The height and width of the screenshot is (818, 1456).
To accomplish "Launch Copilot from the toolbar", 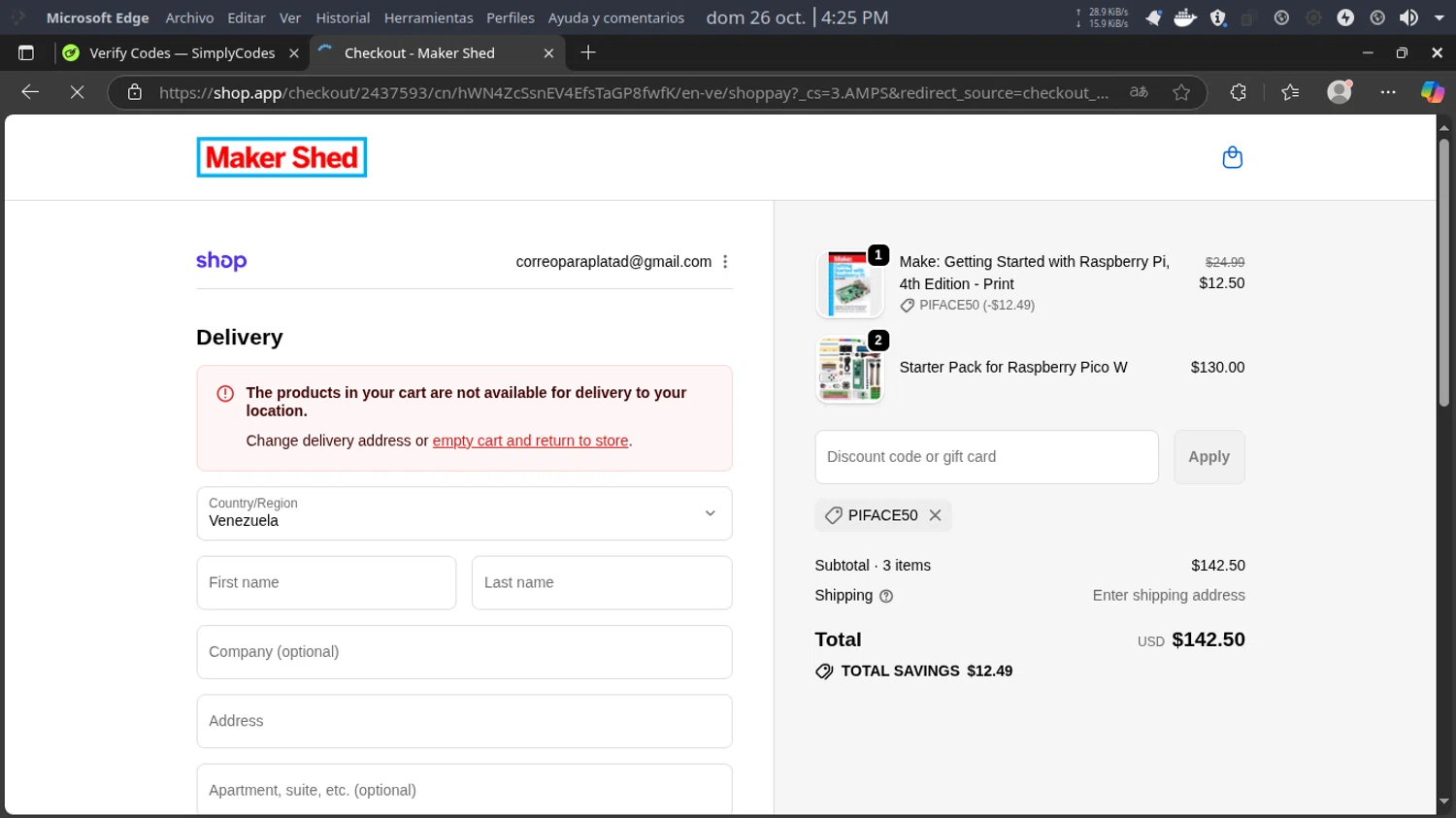I will (x=1432, y=92).
